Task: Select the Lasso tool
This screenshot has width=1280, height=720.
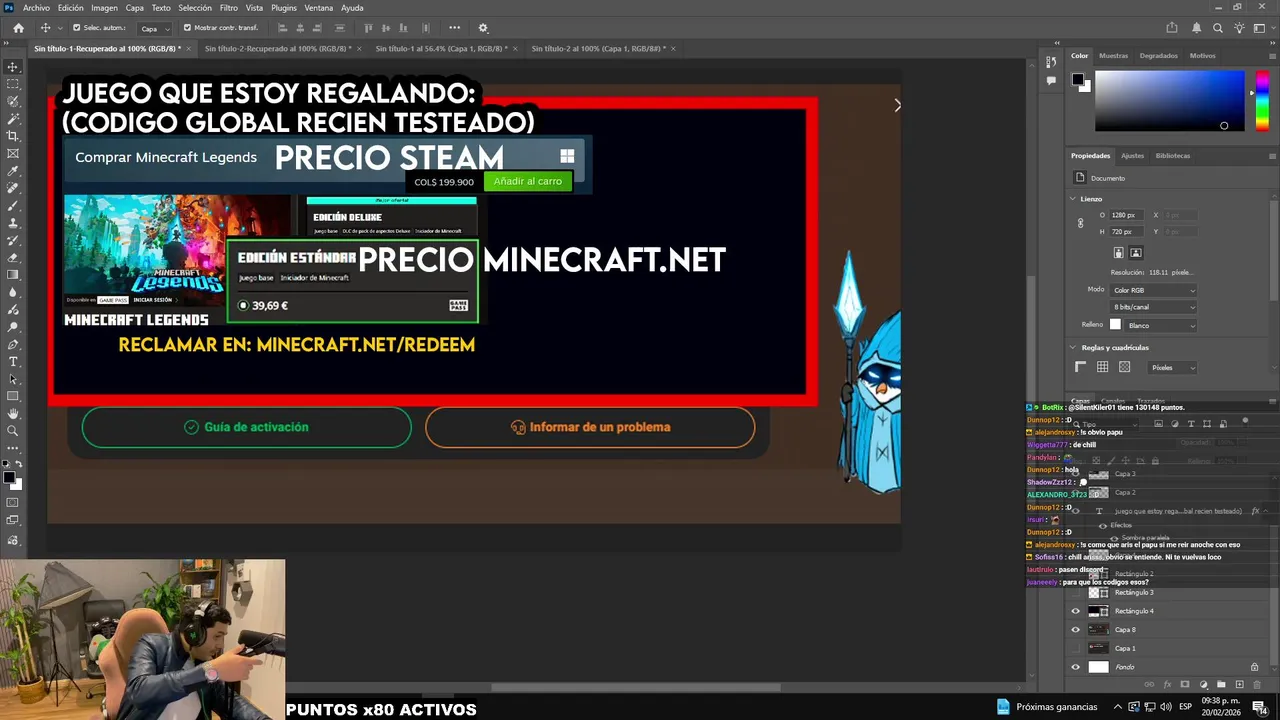Action: point(13,101)
